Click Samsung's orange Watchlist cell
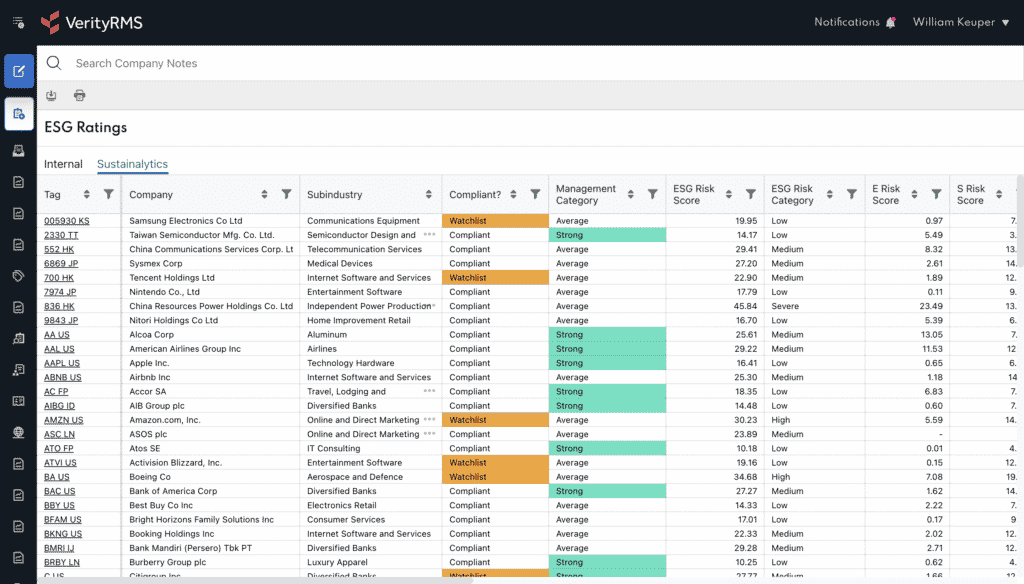The height and width of the screenshot is (584, 1024). (x=495, y=221)
